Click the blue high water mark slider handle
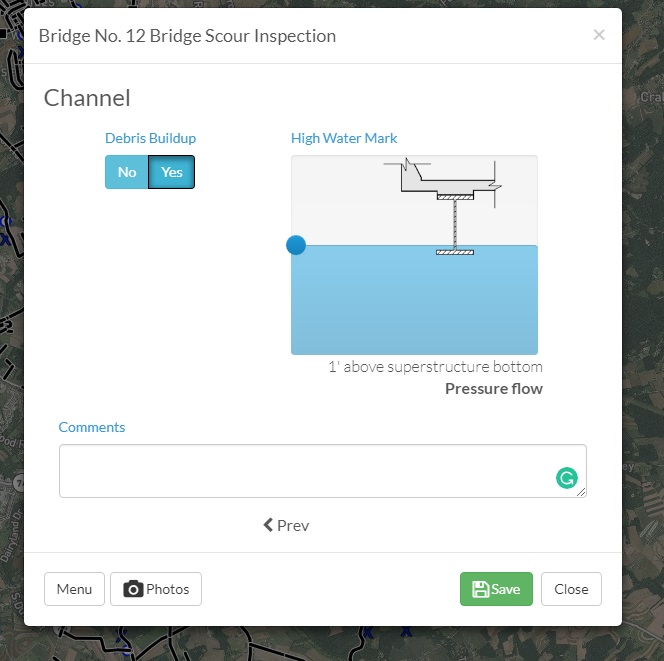Image resolution: width=664 pixels, height=661 pixels. click(296, 245)
